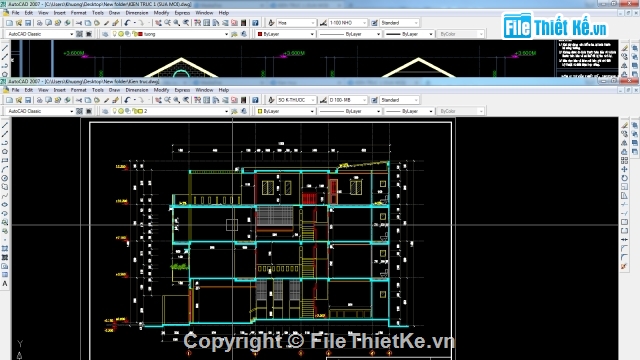This screenshot has width=640, height=360.
Task: Click Redo arrow in Kien truc window
Action: tap(141, 100)
